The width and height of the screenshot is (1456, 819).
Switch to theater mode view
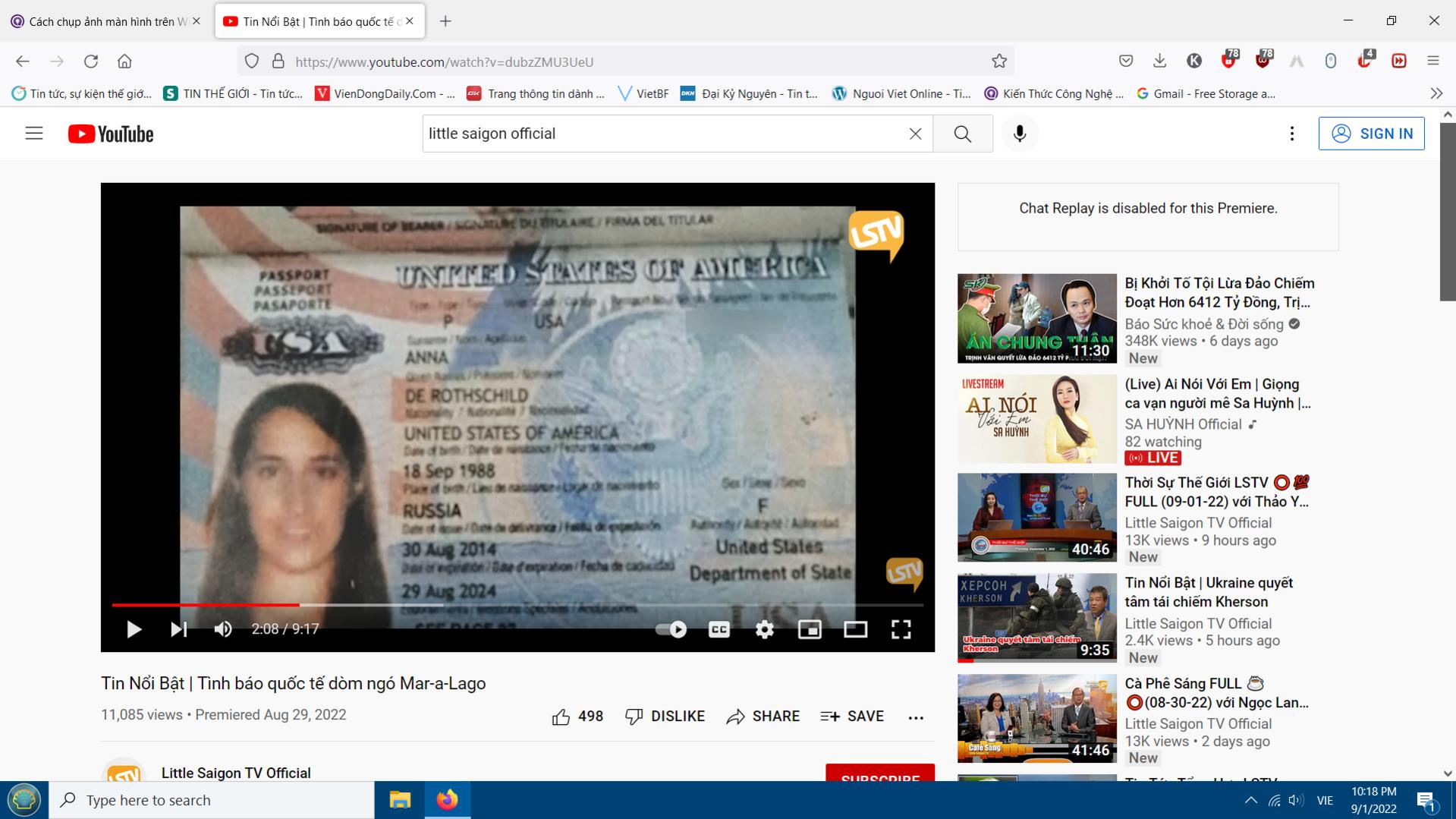point(855,629)
